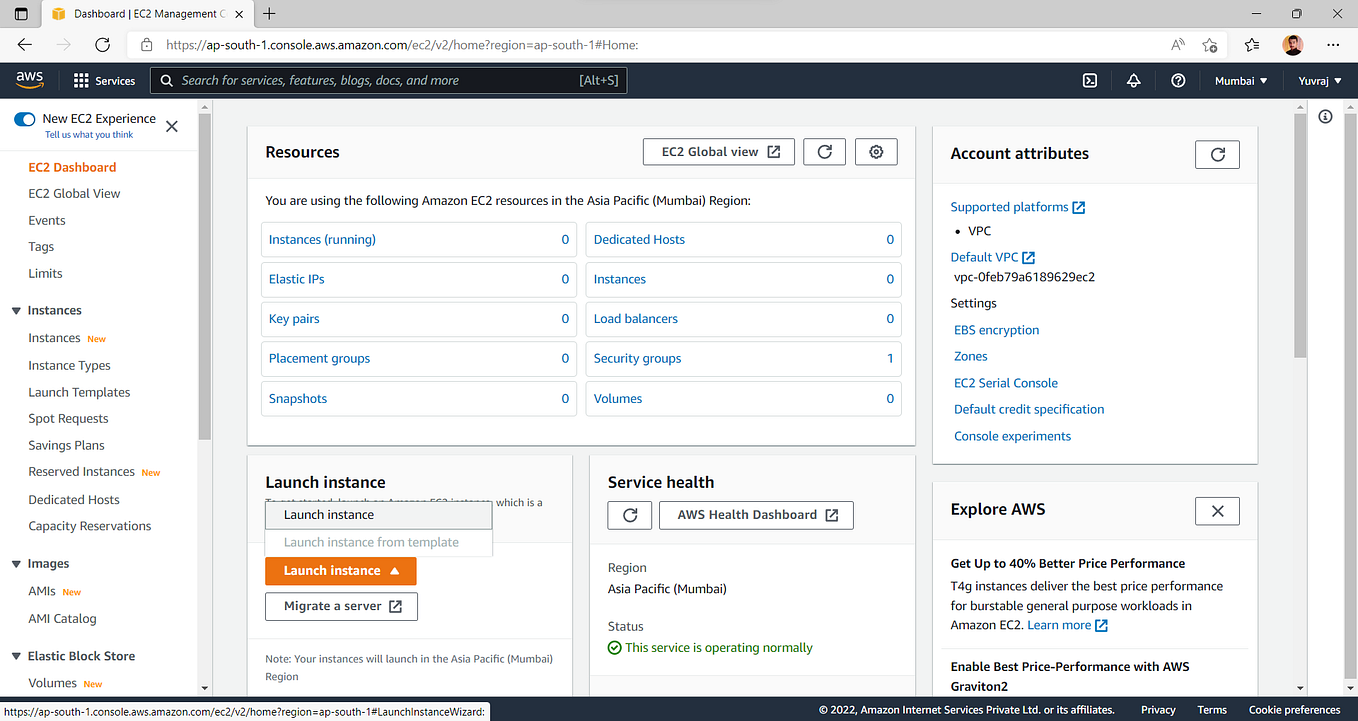
Task: Collapse the Images section in sidebar
Action: (x=15, y=563)
